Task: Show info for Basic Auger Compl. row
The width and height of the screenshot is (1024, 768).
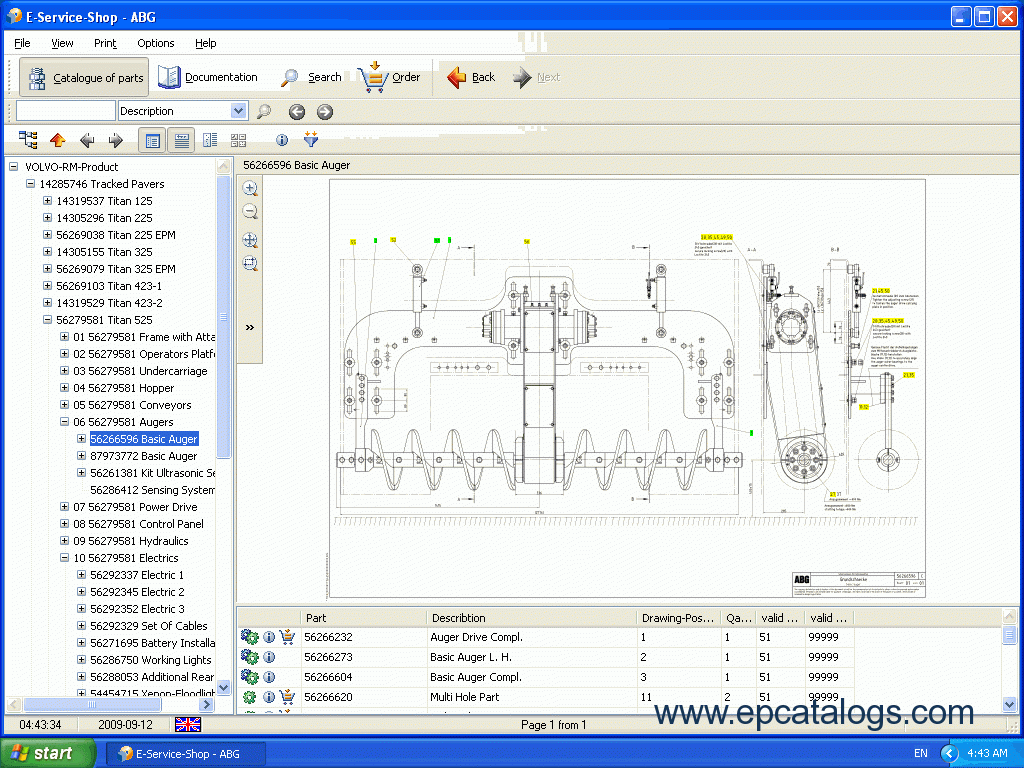Action: (269, 677)
